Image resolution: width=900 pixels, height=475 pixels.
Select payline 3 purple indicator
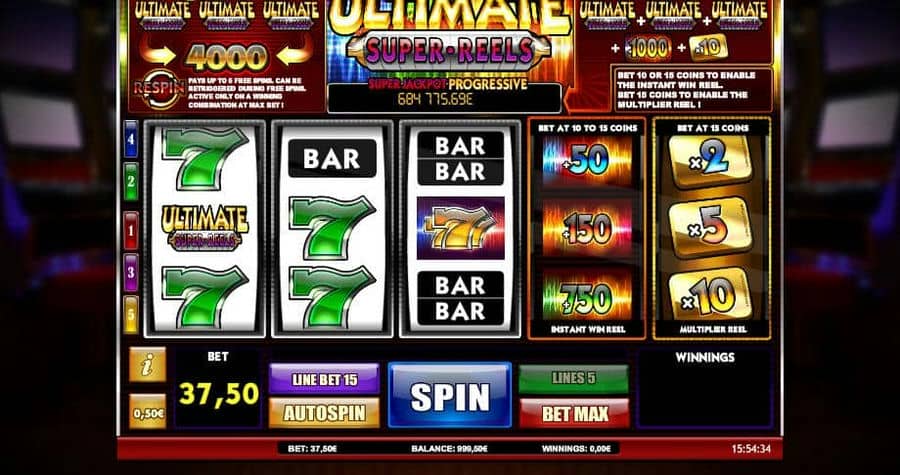tap(131, 272)
